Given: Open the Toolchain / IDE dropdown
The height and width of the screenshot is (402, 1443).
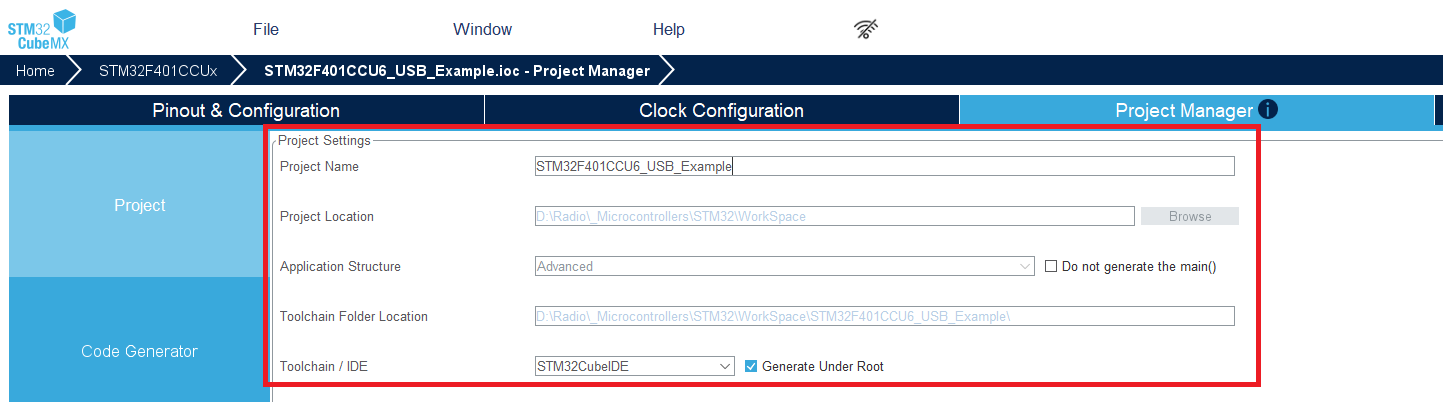Looking at the screenshot, I should [635, 367].
